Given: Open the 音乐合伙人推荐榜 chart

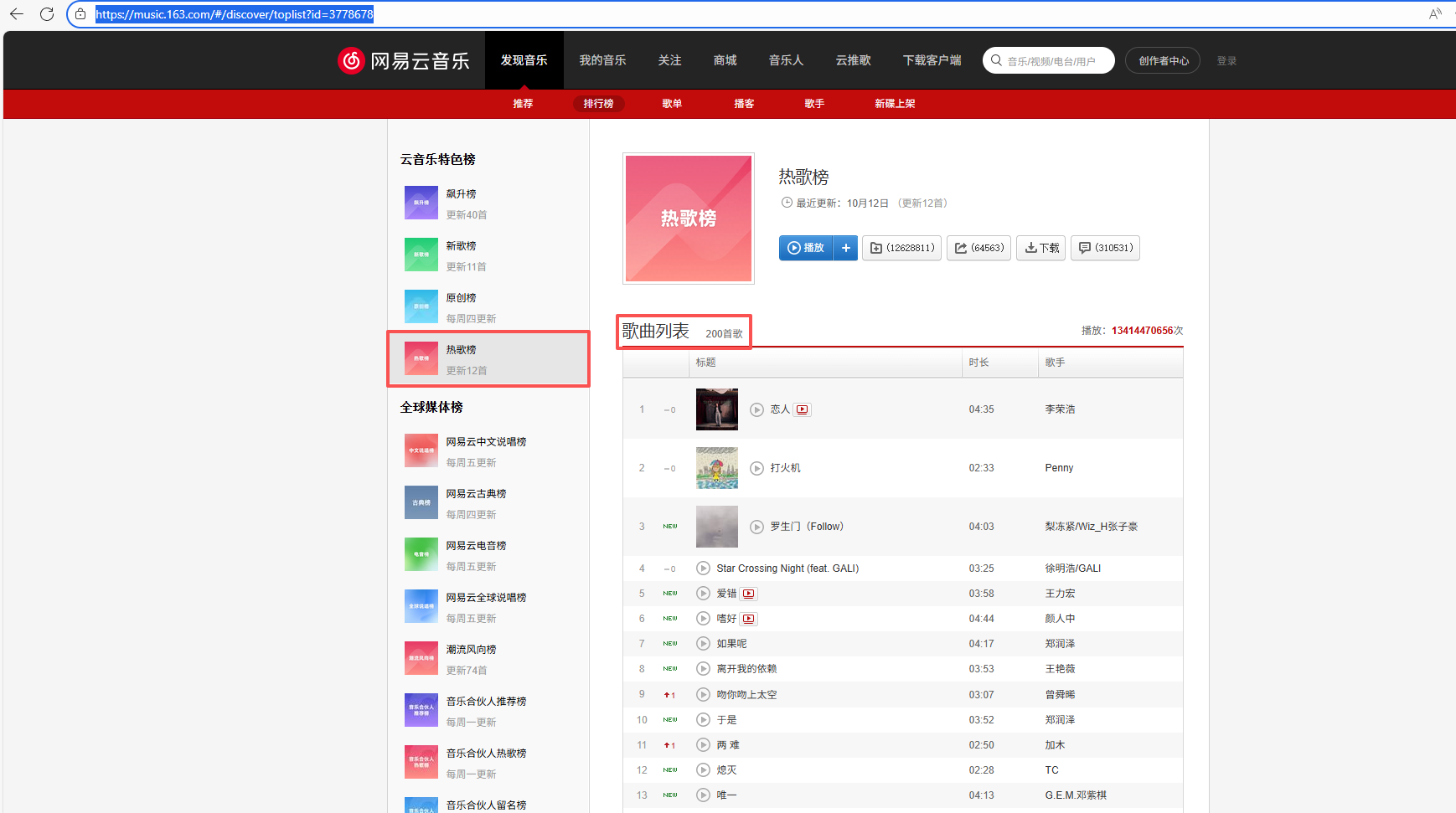Looking at the screenshot, I should click(488, 711).
